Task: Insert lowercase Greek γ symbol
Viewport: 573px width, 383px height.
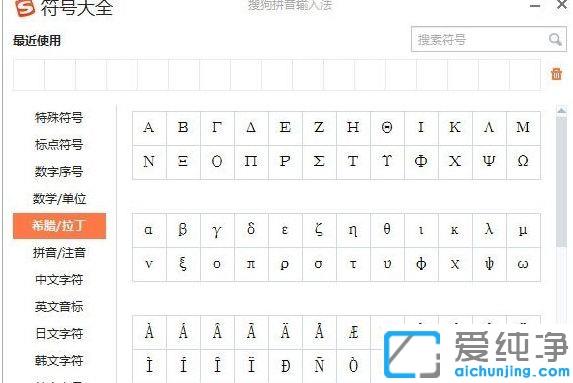Action: coord(217,230)
